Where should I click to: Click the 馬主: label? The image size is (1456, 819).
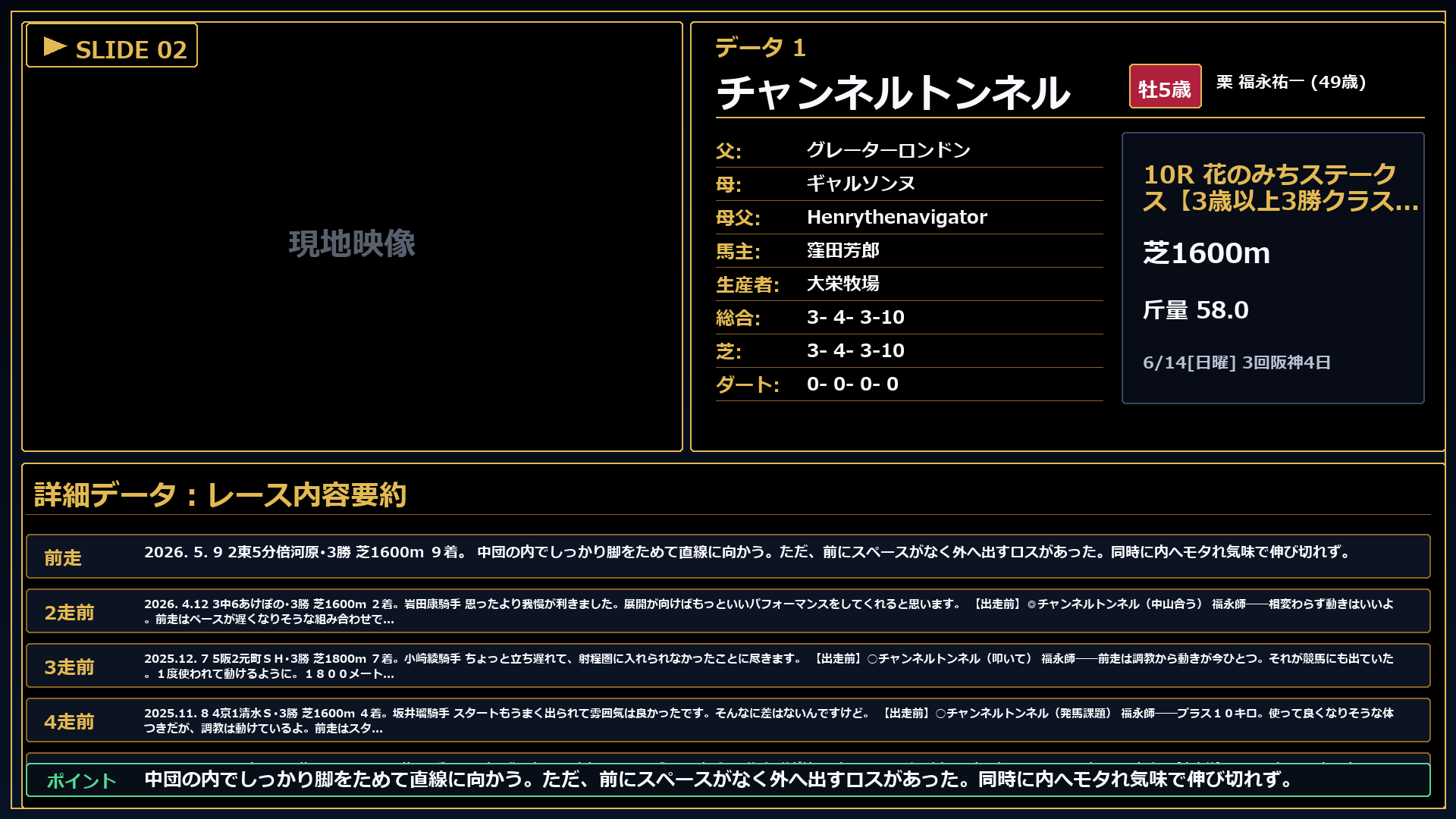tap(738, 251)
